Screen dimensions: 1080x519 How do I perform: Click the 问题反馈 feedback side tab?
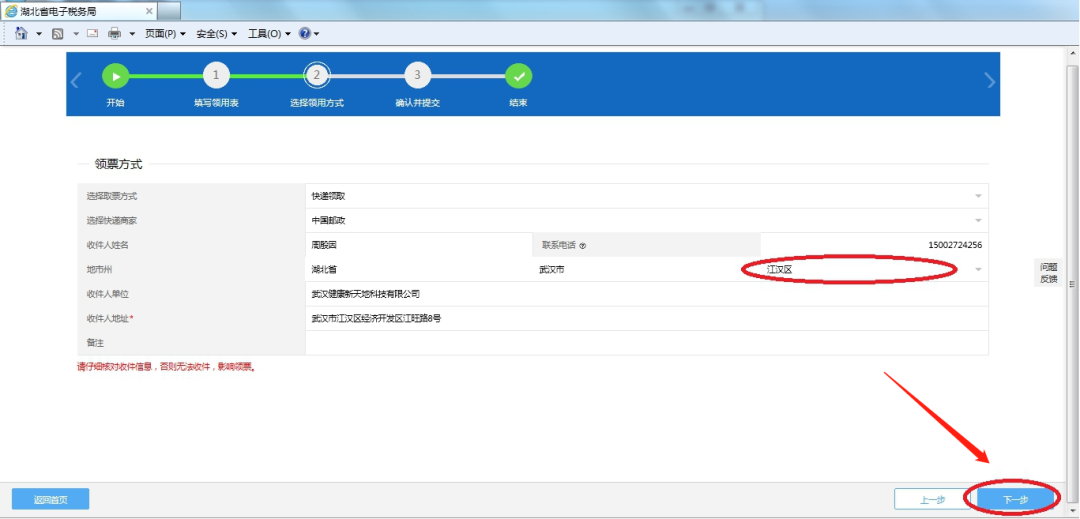coord(1048,273)
